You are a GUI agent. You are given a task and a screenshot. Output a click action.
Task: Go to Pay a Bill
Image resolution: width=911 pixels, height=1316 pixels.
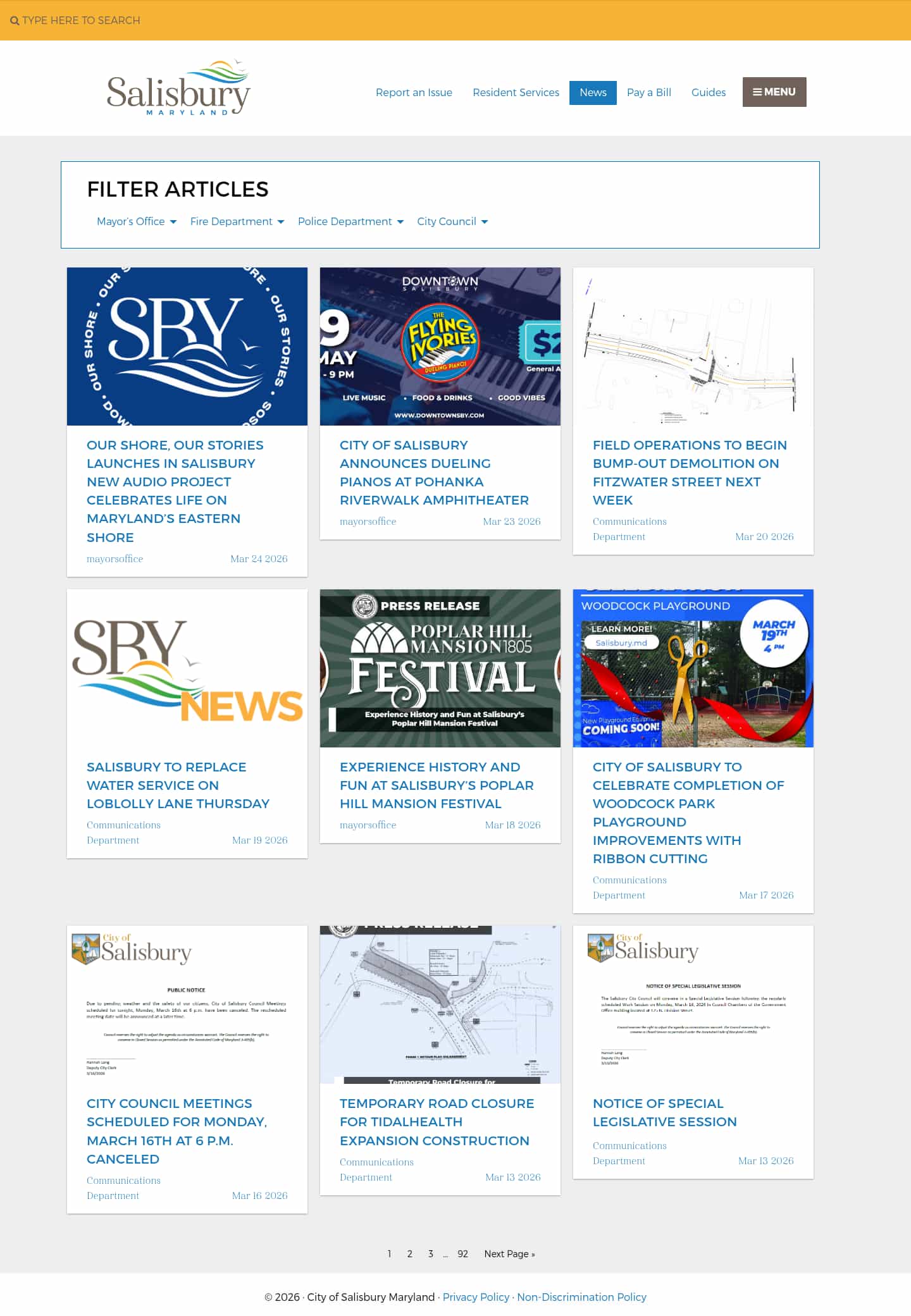(x=648, y=92)
